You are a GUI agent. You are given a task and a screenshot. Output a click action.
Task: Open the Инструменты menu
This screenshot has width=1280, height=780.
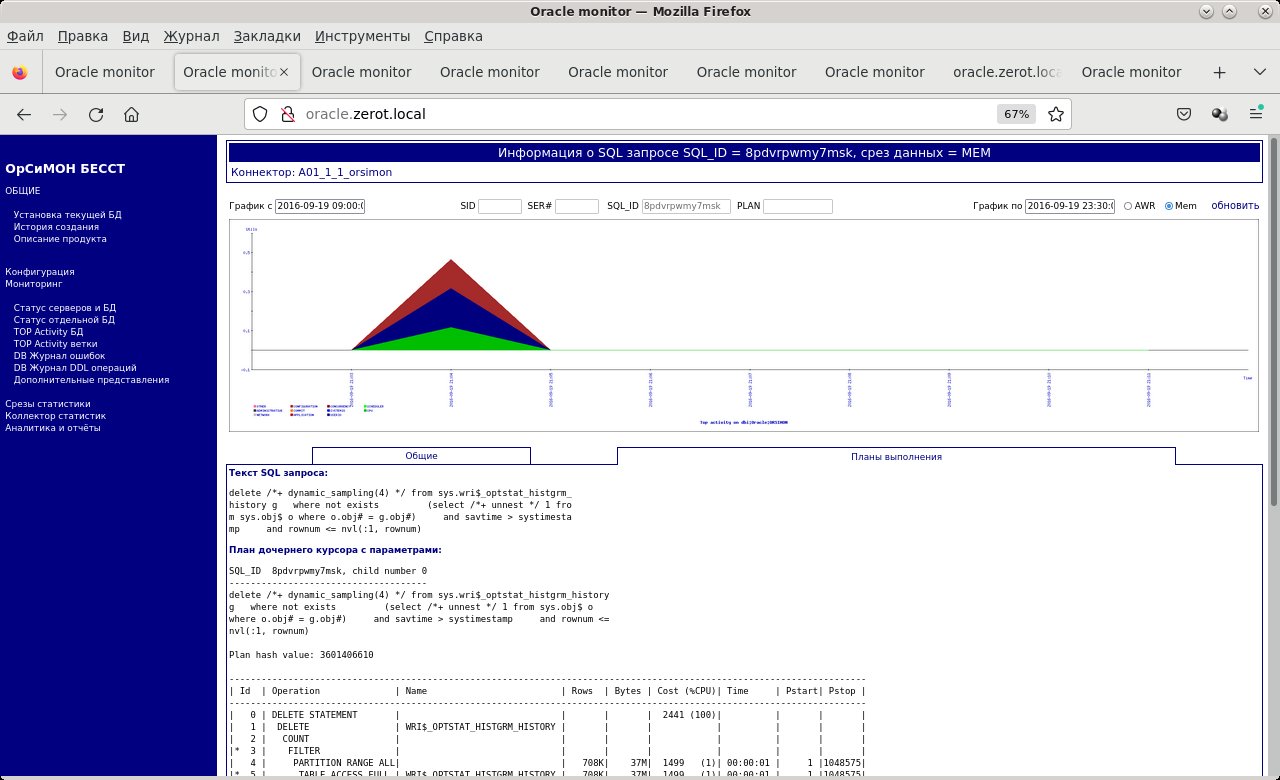point(362,36)
